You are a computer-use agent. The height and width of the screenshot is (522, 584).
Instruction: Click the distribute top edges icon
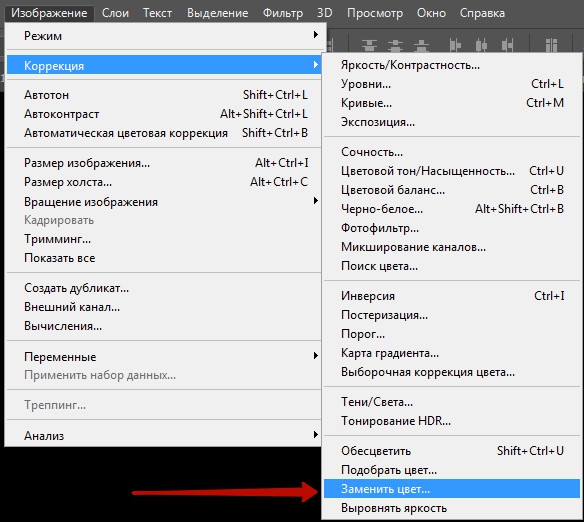point(369,45)
